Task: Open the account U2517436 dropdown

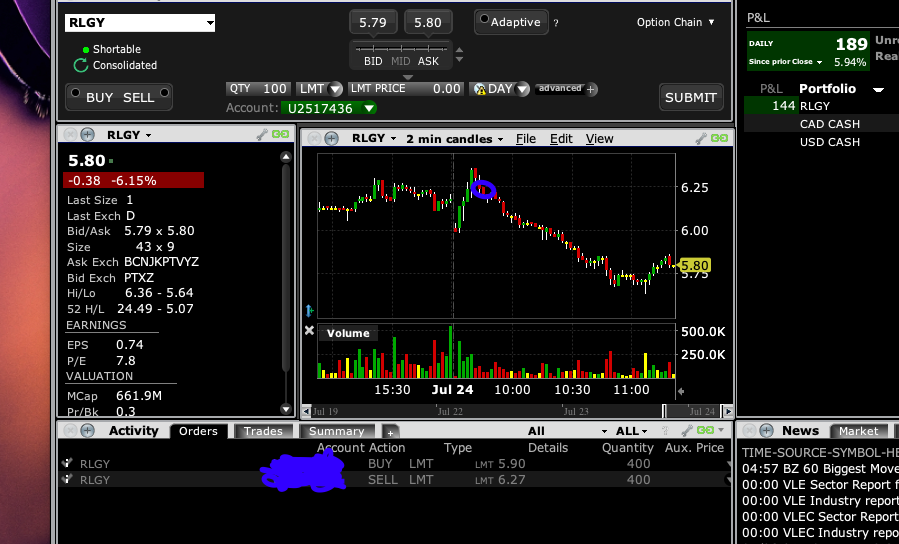Action: point(329,108)
